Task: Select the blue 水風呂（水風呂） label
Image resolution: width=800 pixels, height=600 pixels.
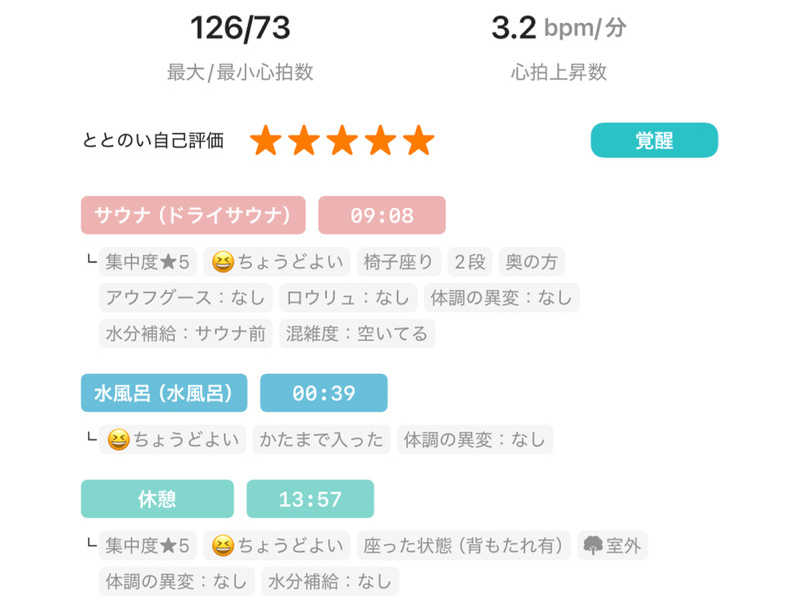Action: point(164,393)
